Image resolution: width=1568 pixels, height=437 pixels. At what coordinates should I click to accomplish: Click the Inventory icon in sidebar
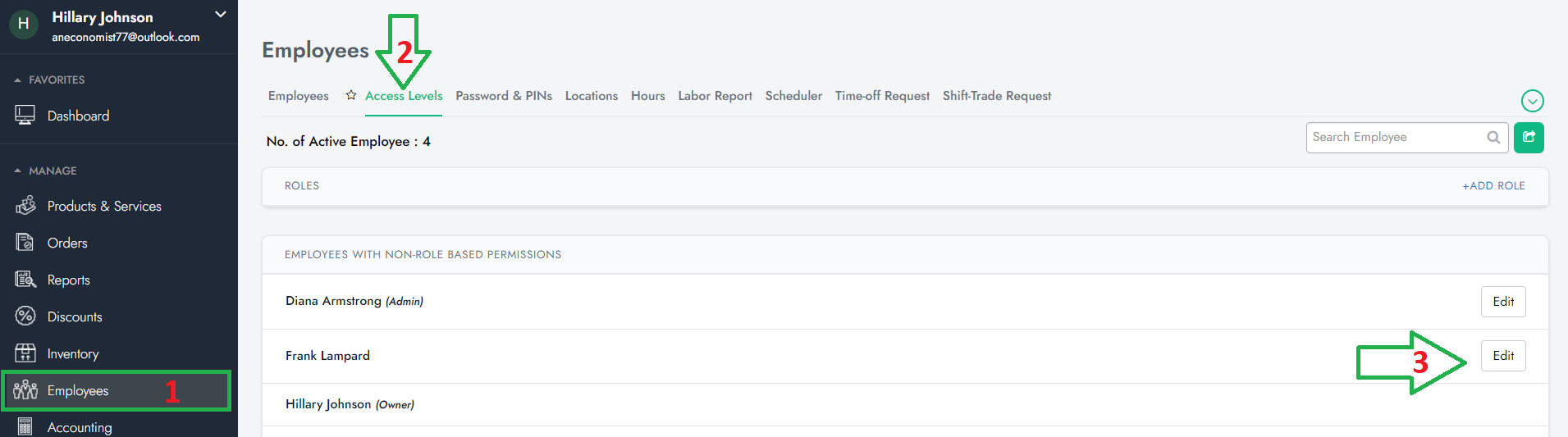coord(25,353)
